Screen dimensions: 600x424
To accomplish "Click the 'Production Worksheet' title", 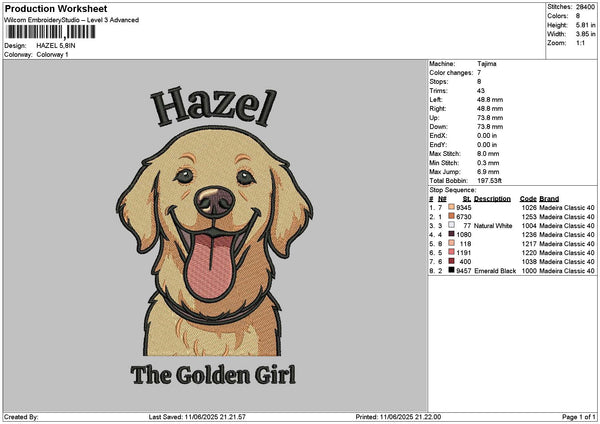I will [56, 8].
